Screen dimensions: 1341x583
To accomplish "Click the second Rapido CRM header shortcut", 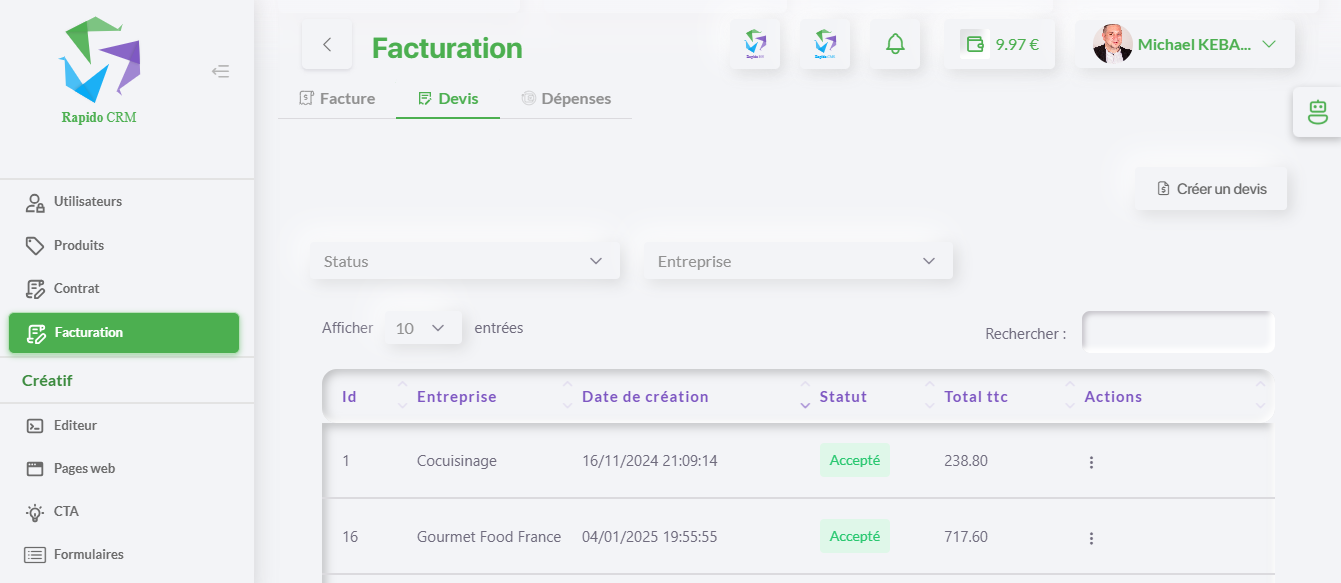I will click(x=825, y=44).
